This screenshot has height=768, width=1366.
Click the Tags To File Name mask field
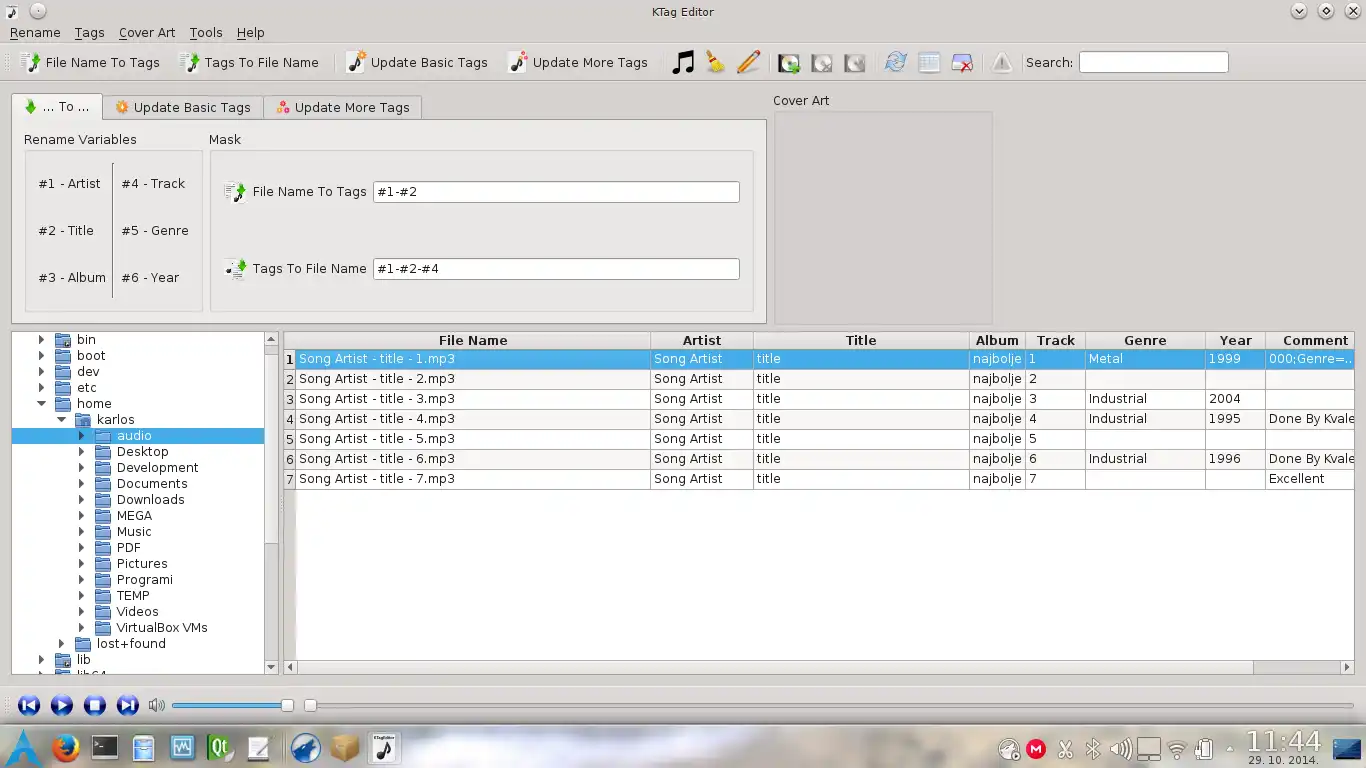(x=556, y=268)
